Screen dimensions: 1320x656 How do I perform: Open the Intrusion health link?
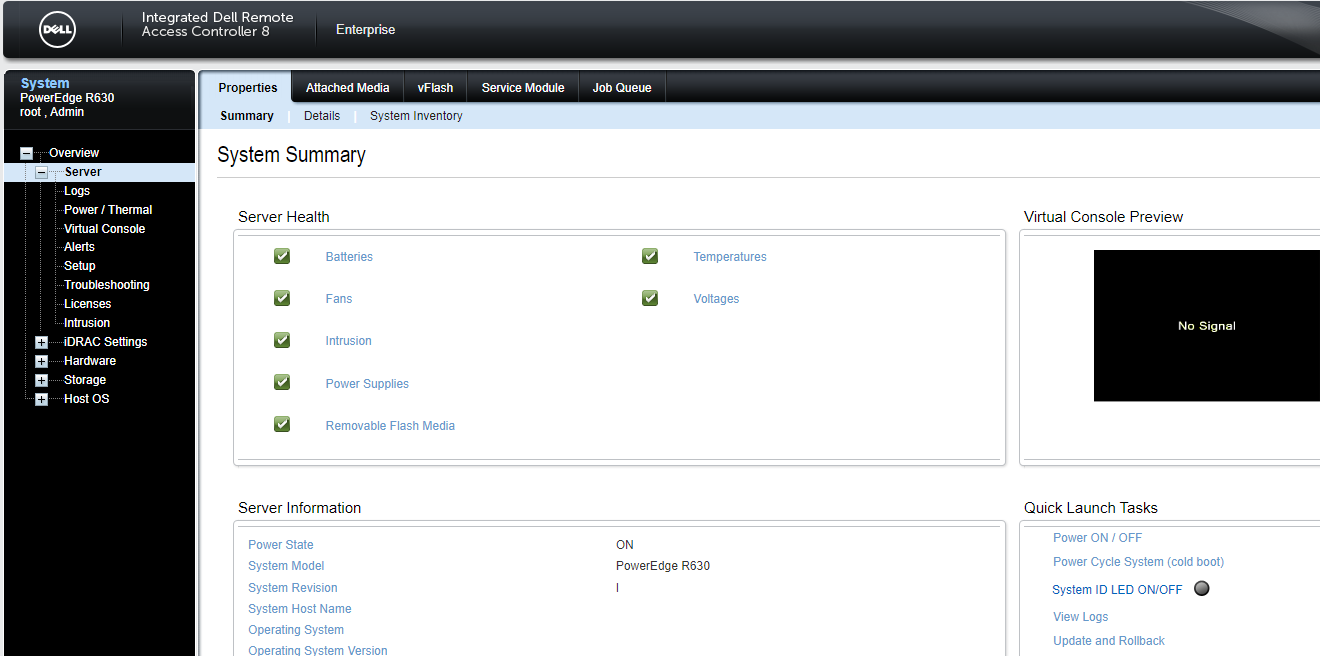(x=348, y=341)
